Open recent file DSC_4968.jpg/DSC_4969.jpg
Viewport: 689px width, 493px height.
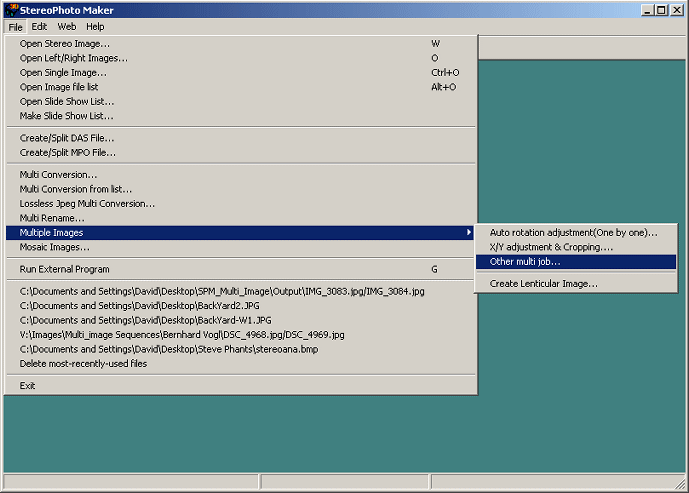[241, 335]
